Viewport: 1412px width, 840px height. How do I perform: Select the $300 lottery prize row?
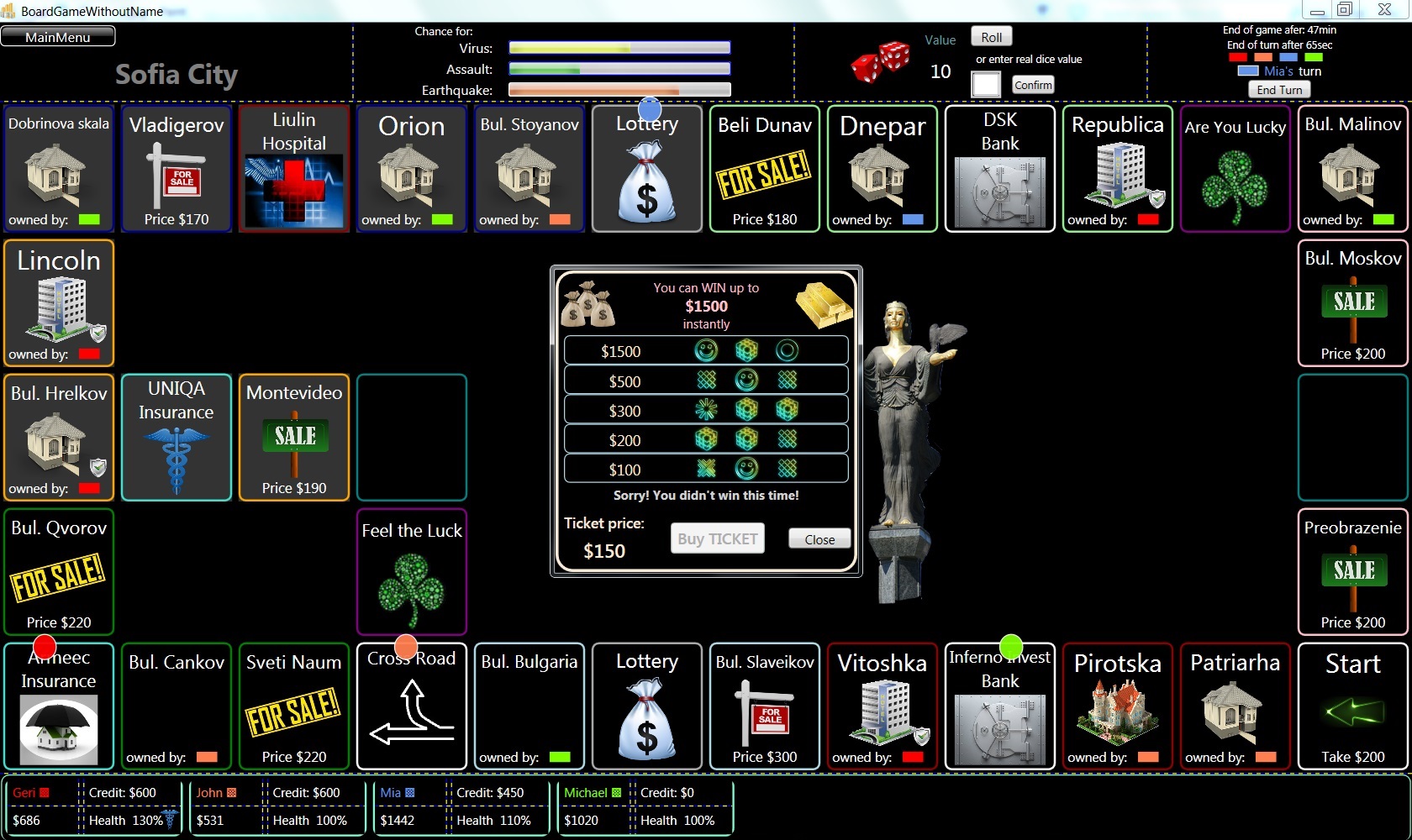coord(706,409)
